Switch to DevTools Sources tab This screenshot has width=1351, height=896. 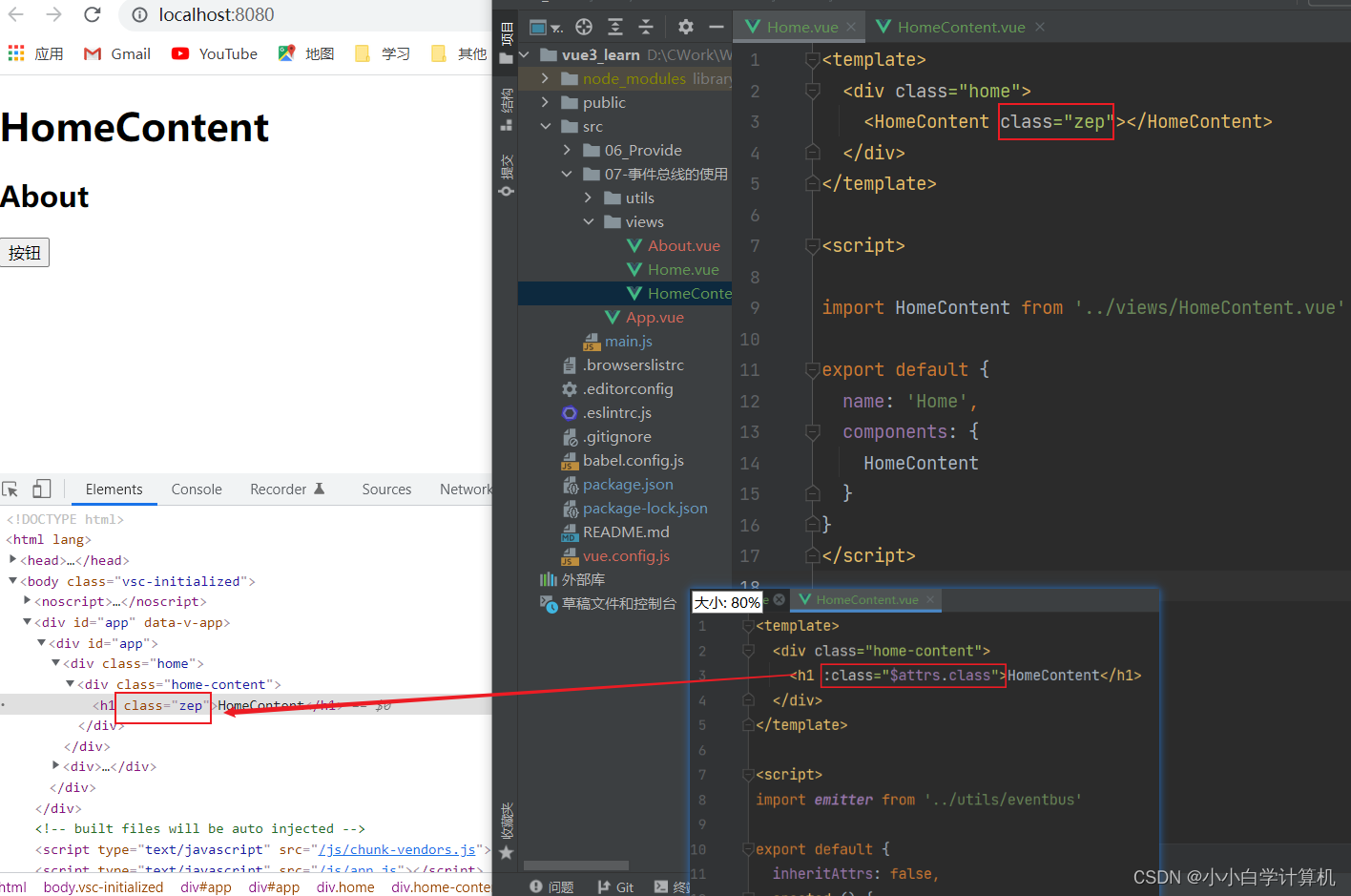[386, 490]
